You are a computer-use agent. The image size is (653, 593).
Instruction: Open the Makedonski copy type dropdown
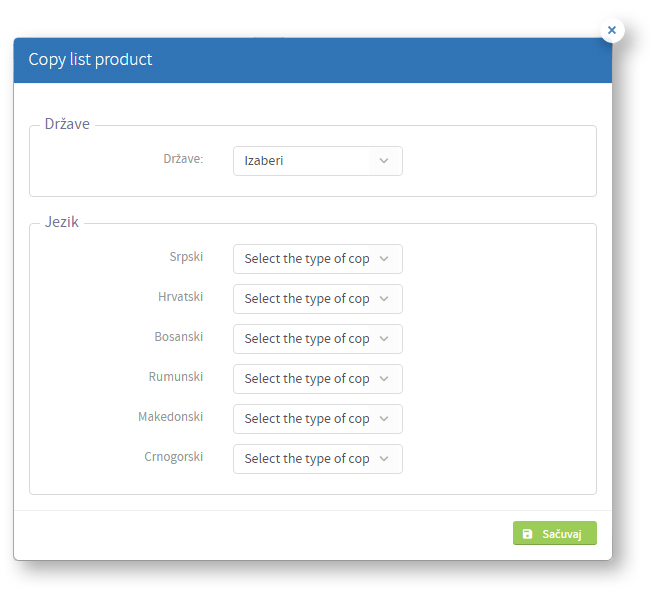(x=318, y=419)
